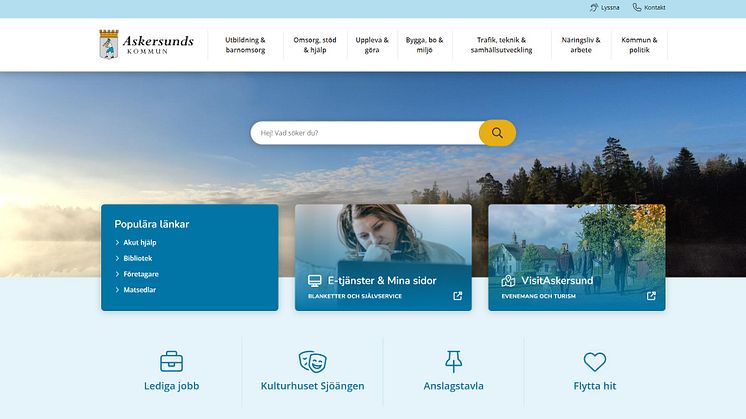The width and height of the screenshot is (746, 419).
Task: Open the Bibliotek link
Action: 137,258
